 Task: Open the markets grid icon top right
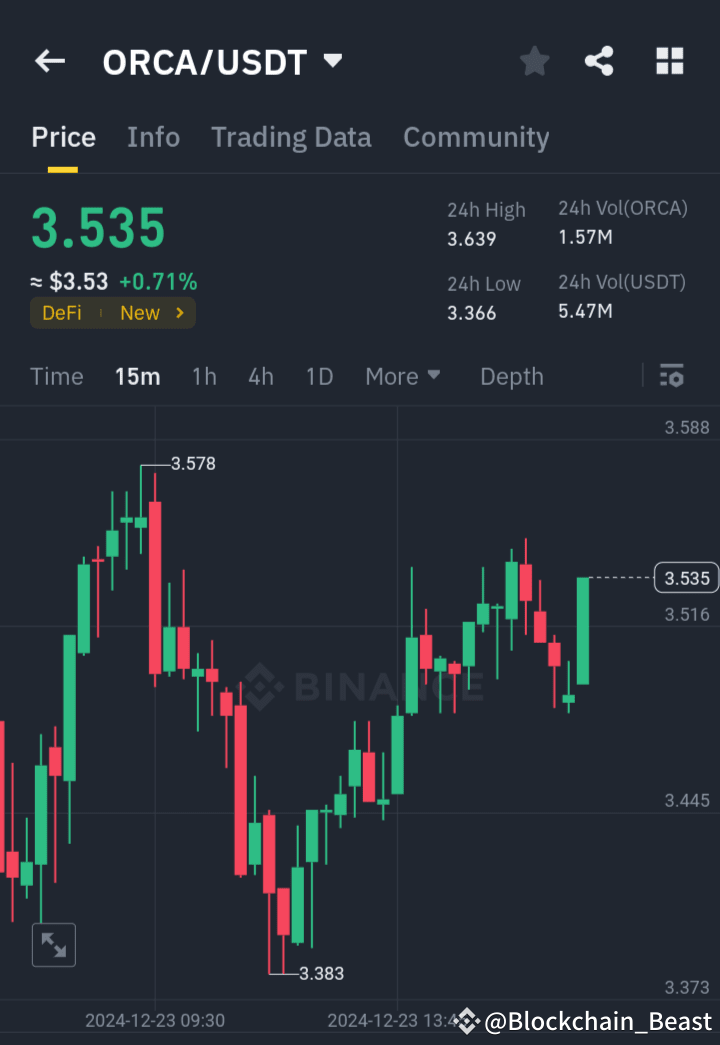tap(669, 61)
